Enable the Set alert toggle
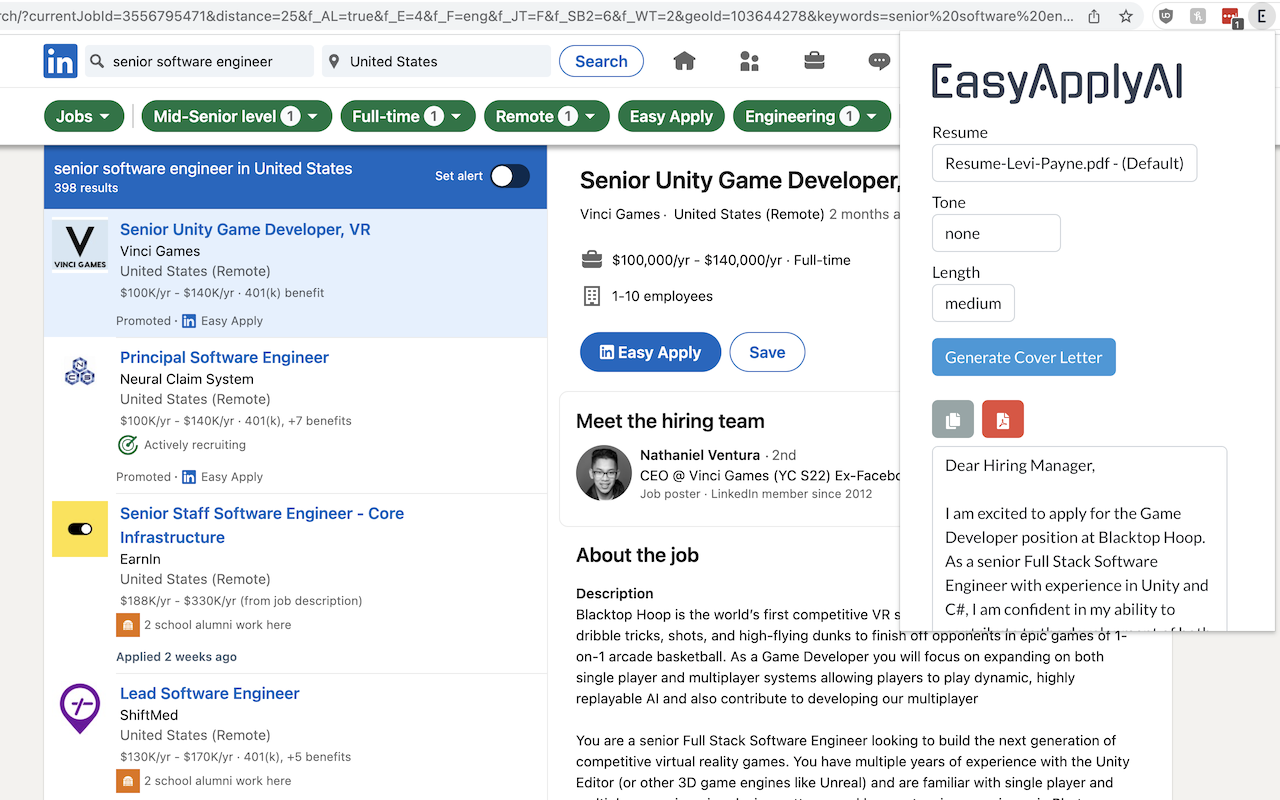The width and height of the screenshot is (1280, 800). [x=508, y=175]
